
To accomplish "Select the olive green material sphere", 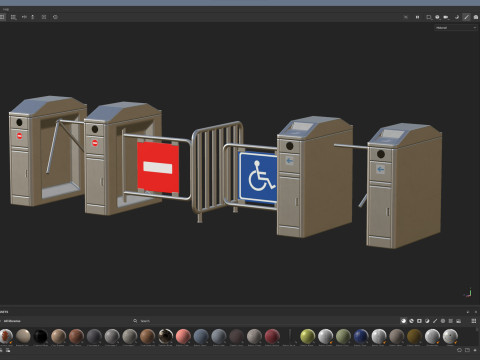I will click(x=343, y=336).
